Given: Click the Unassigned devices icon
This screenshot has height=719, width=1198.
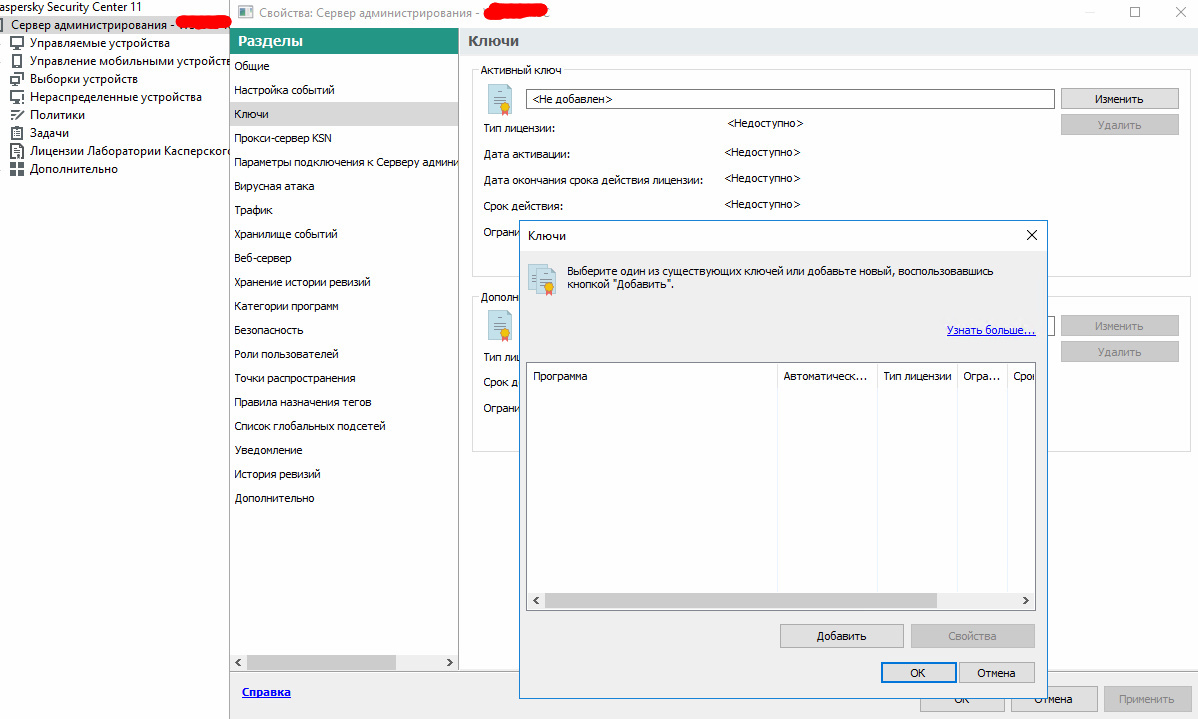Looking at the screenshot, I should 17,97.
